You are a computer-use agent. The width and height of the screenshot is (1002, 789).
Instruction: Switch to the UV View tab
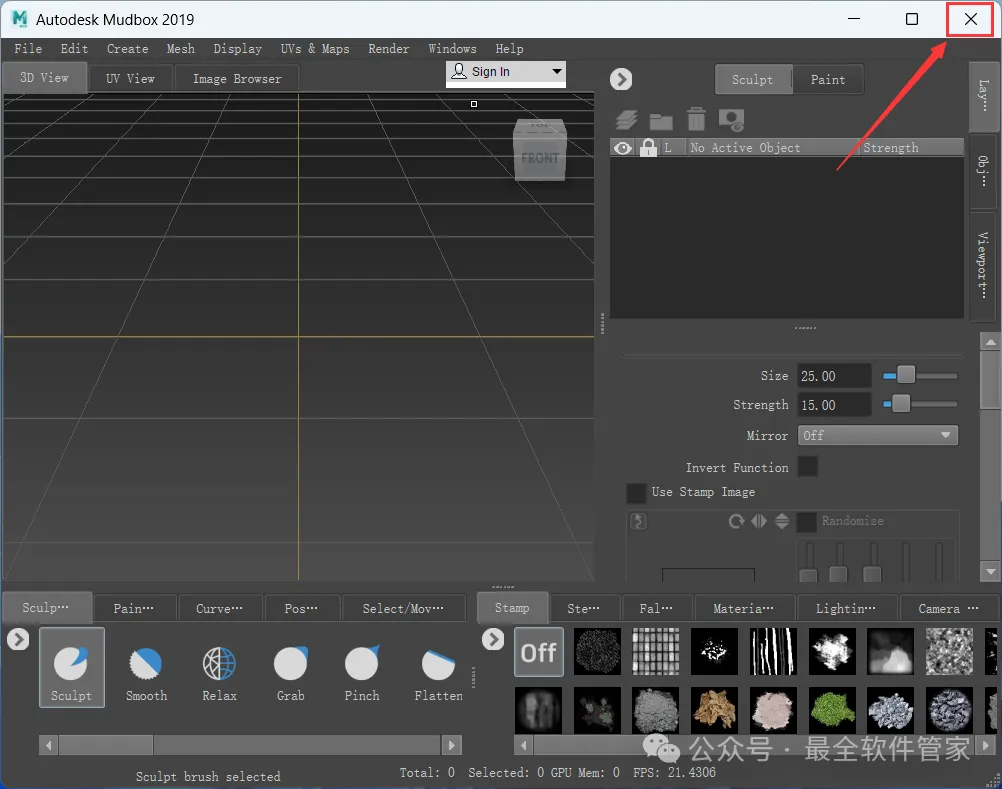point(130,79)
